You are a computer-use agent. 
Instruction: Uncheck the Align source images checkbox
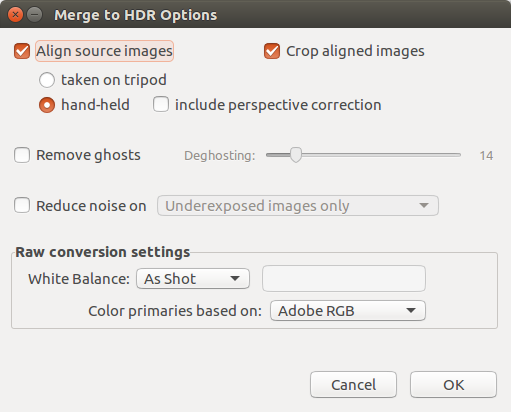coord(22,51)
